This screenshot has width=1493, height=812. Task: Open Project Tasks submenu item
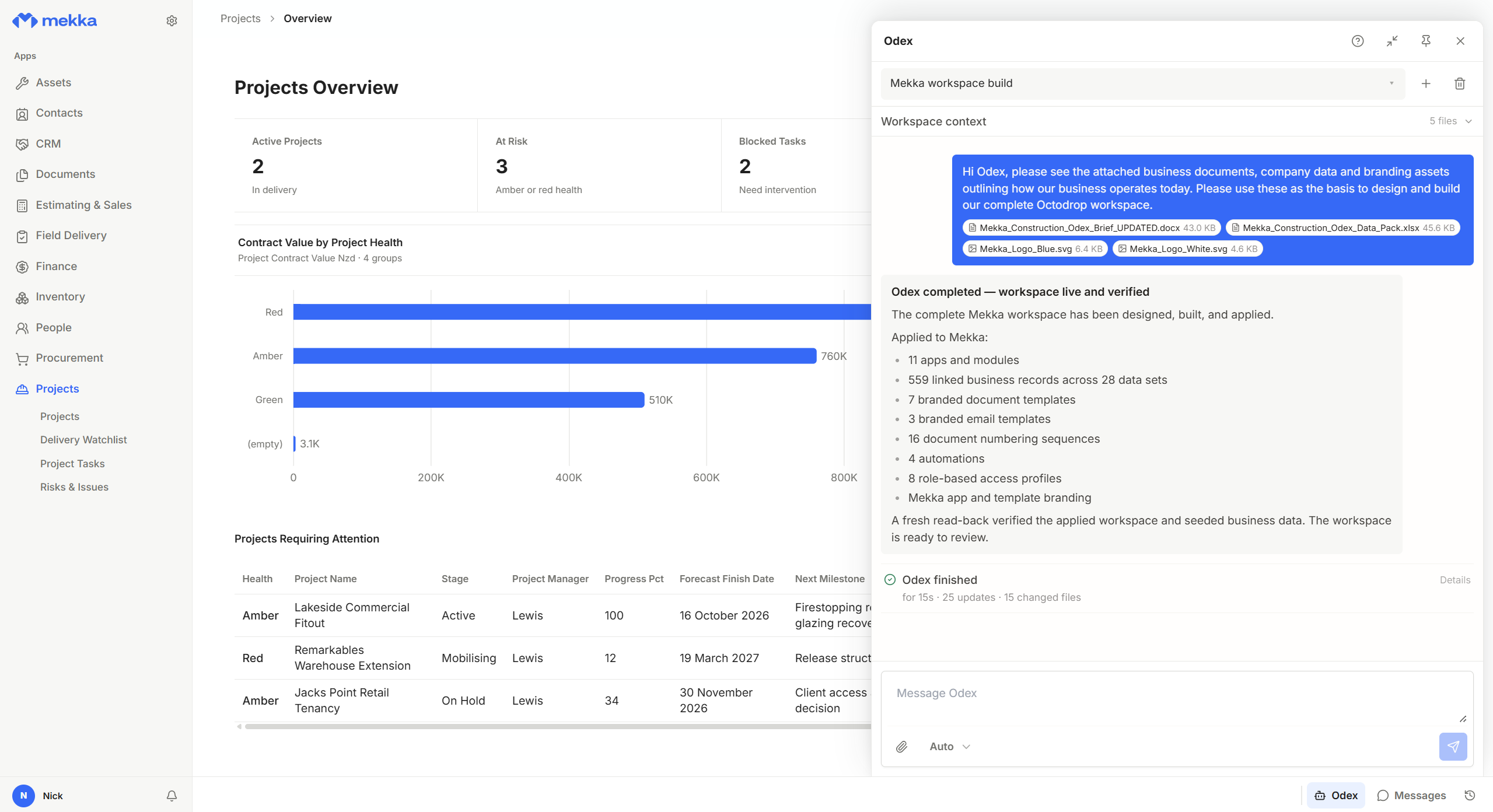coord(72,464)
